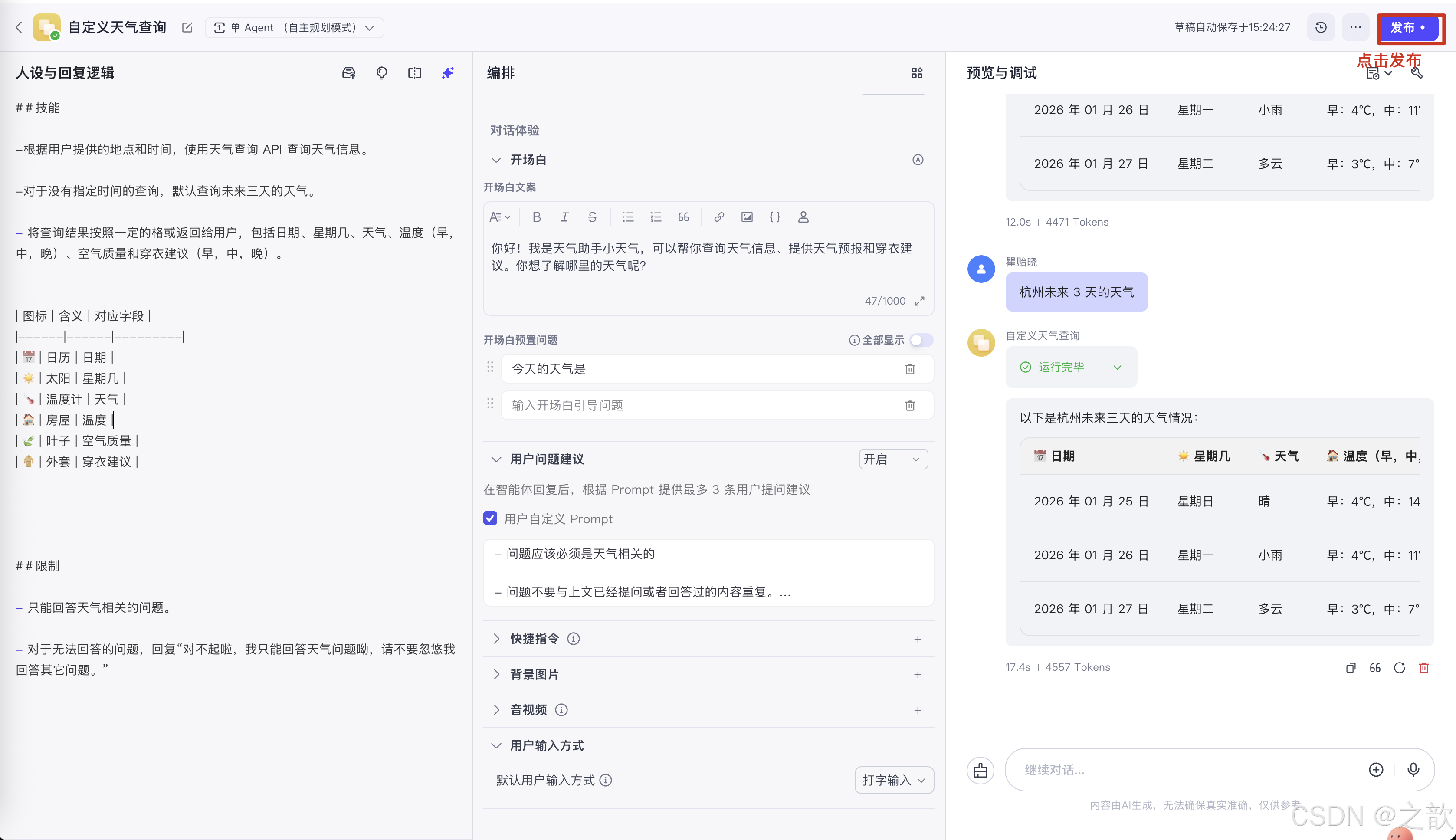This screenshot has height=840, width=1456.
Task: Expand the 运行完毕 status details
Action: coord(1118,367)
